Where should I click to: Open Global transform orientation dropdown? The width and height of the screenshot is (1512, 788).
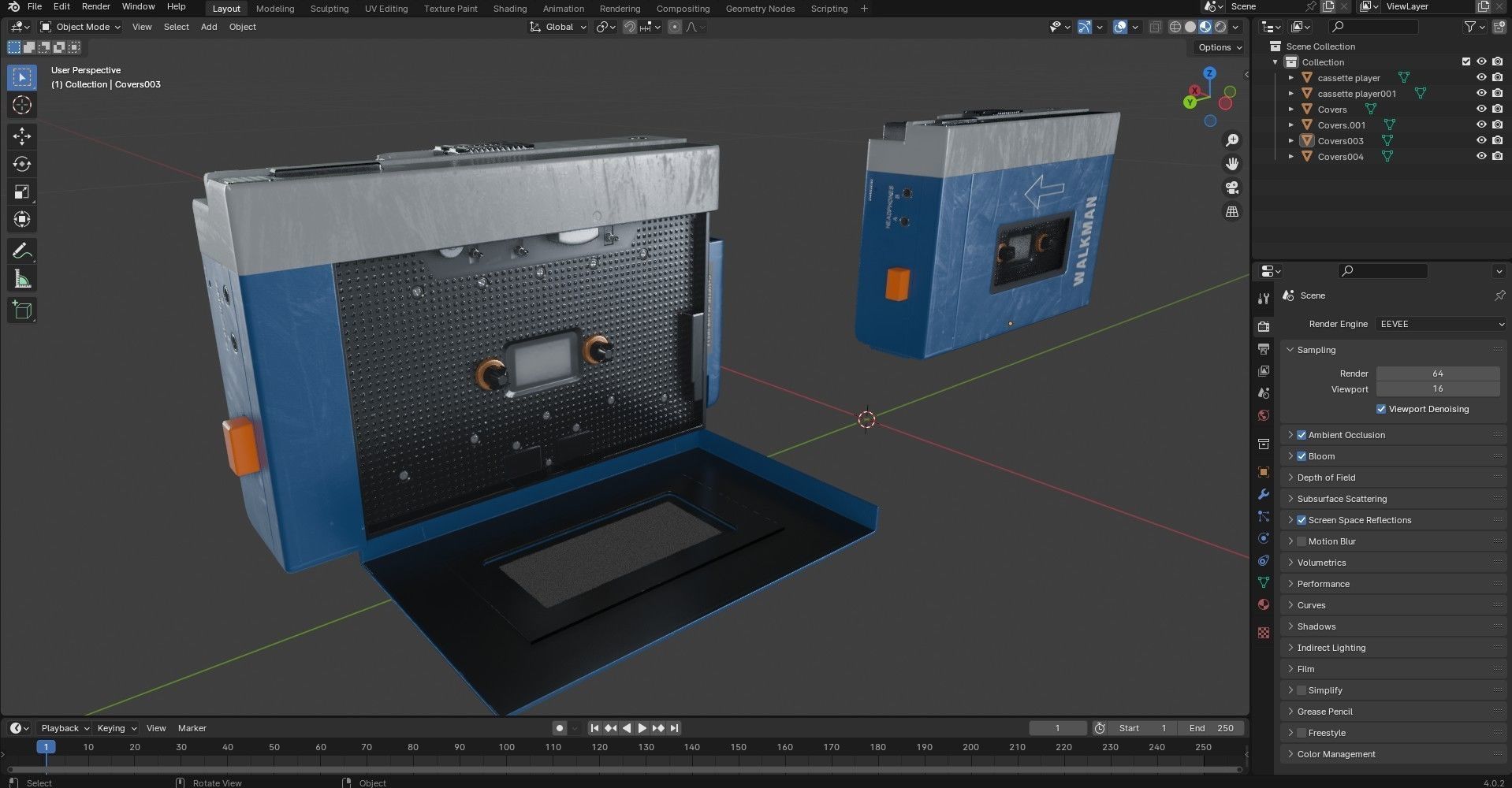[x=558, y=27]
